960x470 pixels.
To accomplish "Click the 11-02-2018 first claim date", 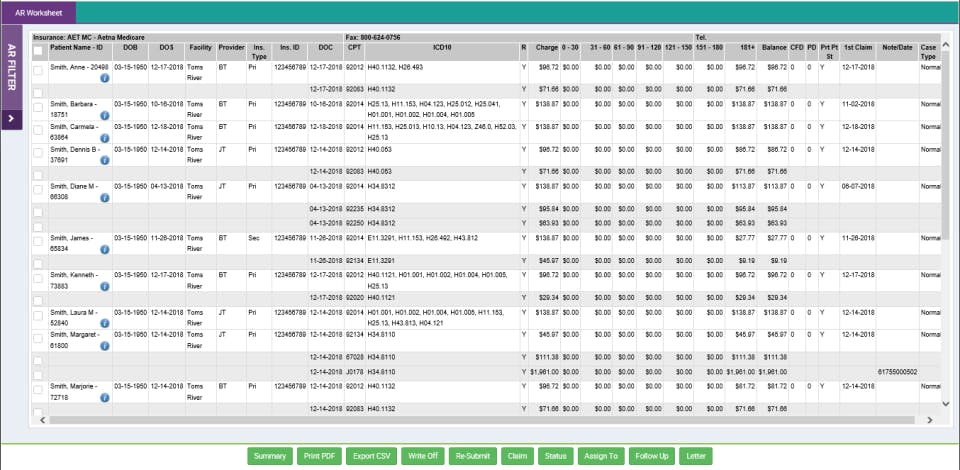I will (858, 104).
